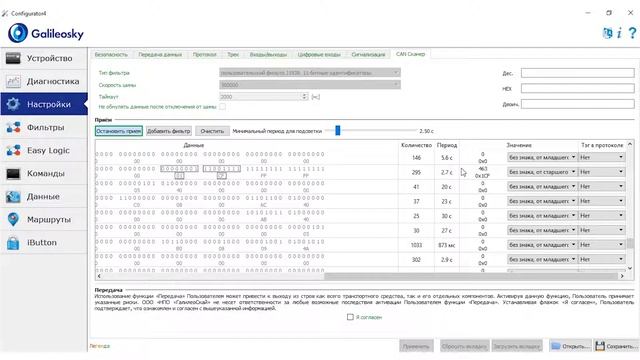
Task: Click the Сохранить button with floppy icon
Action: [616, 346]
